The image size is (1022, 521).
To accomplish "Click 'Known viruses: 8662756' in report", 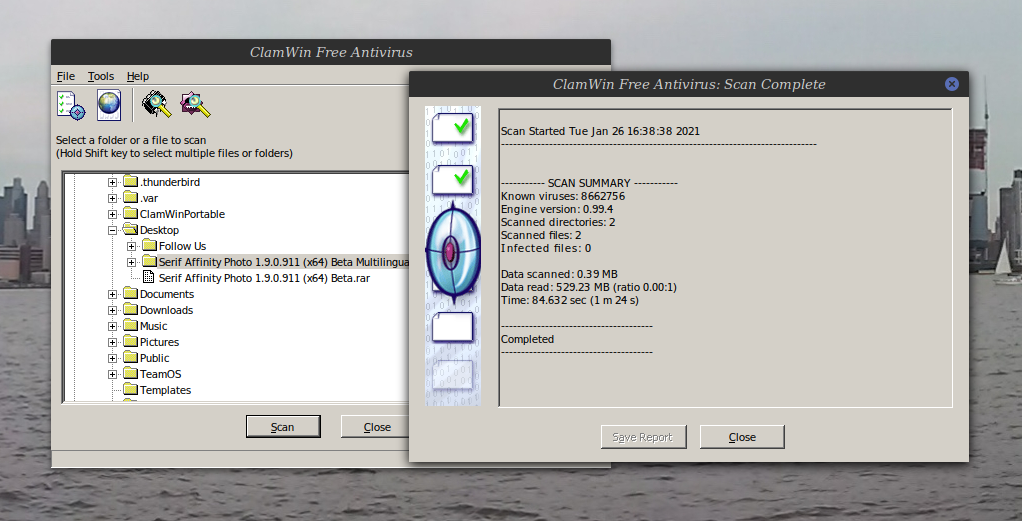I will tap(562, 196).
